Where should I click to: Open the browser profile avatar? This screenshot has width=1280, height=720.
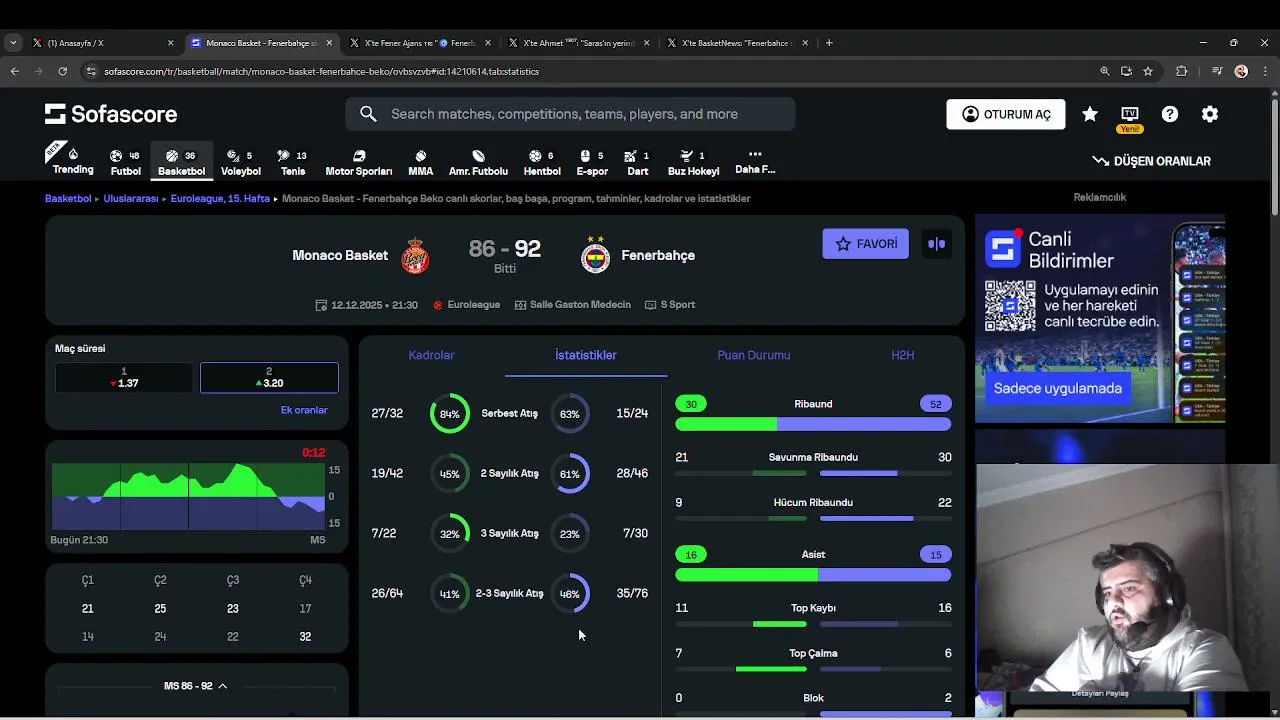(1241, 71)
